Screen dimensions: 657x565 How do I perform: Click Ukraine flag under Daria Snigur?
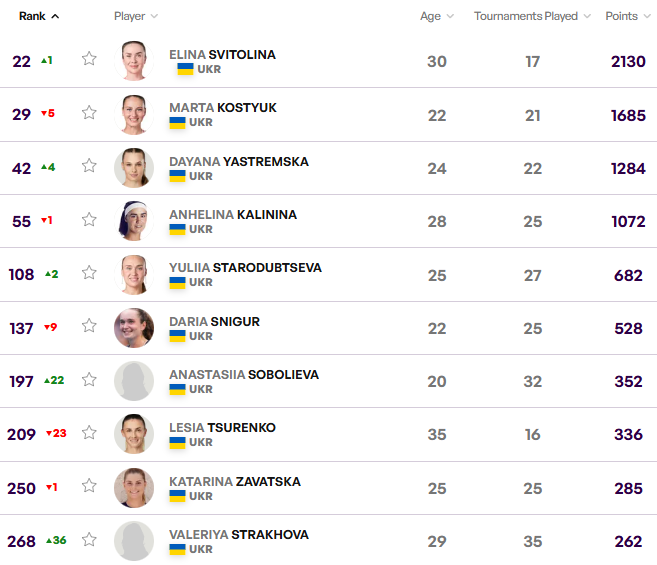[177, 336]
